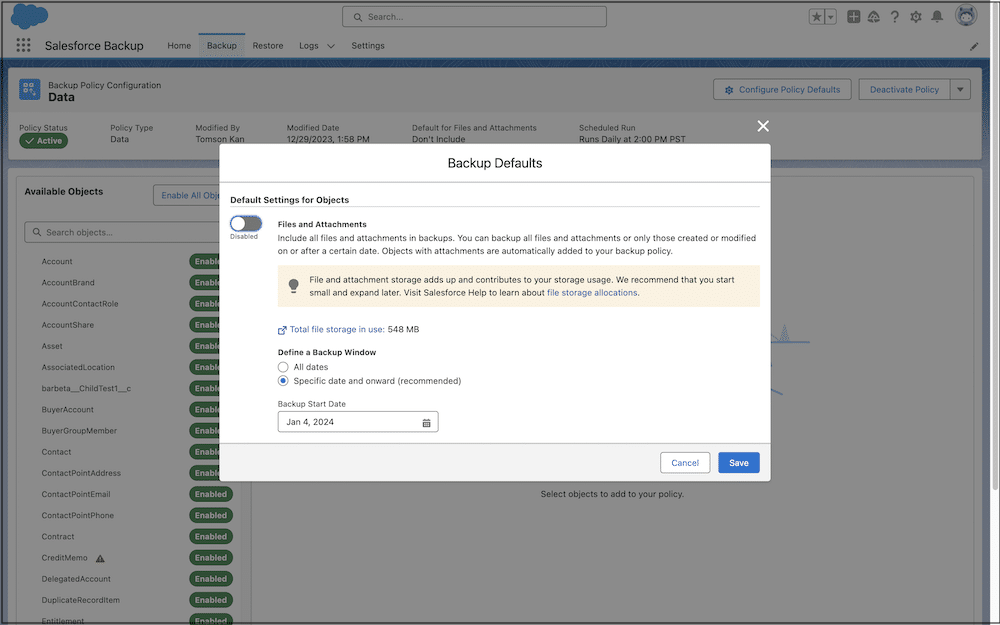Select the AccountBrand object
This screenshot has height=625, width=1000.
pyautogui.click(x=68, y=283)
